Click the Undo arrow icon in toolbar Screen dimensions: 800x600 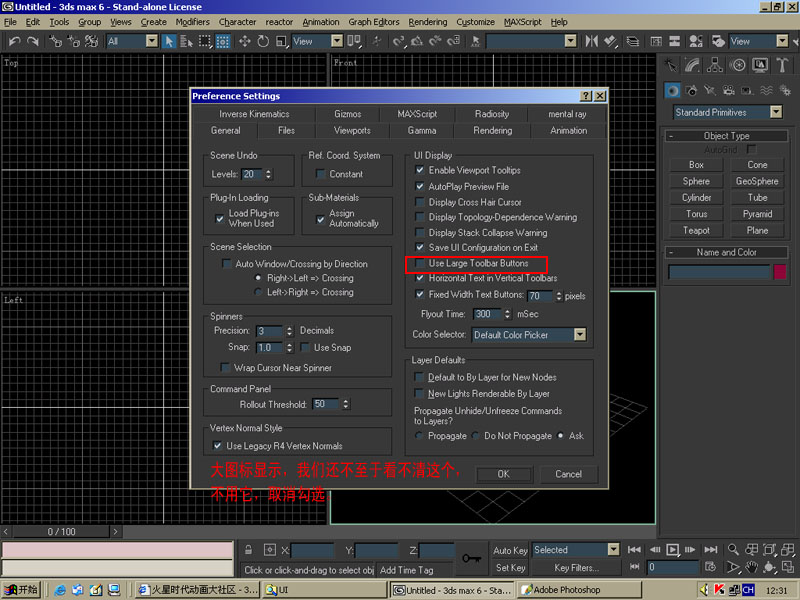[14, 41]
